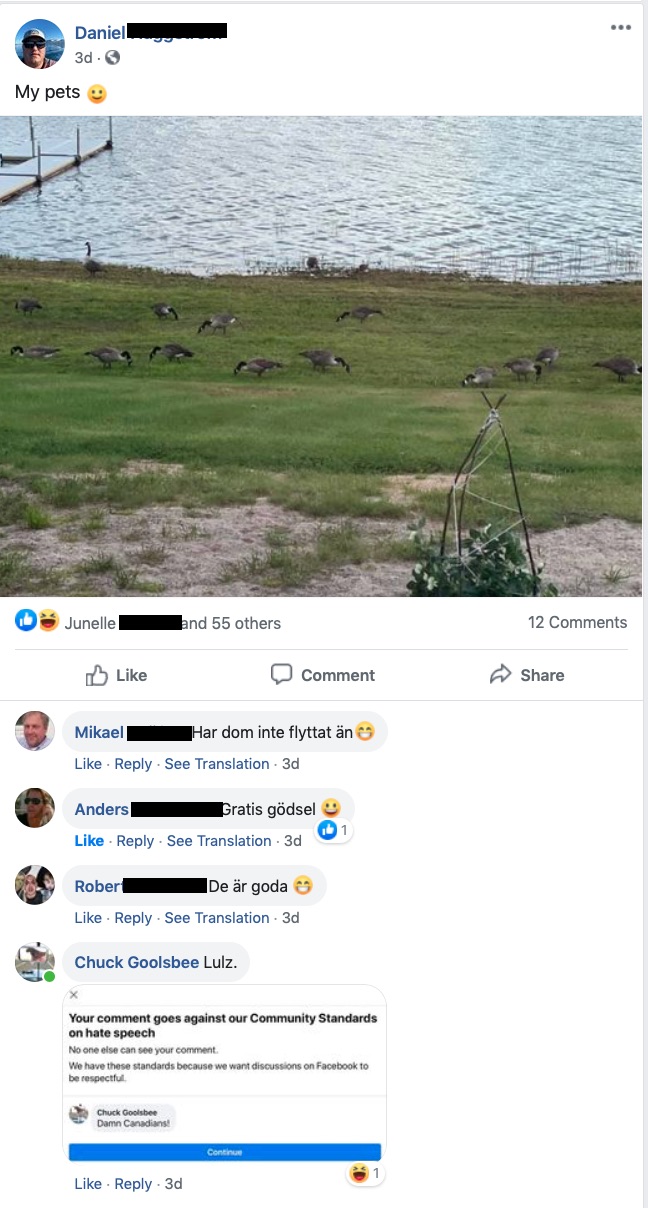Click the haha reaction on Chuck's comment
Screen dimensions: 648x1208
[365, 1173]
